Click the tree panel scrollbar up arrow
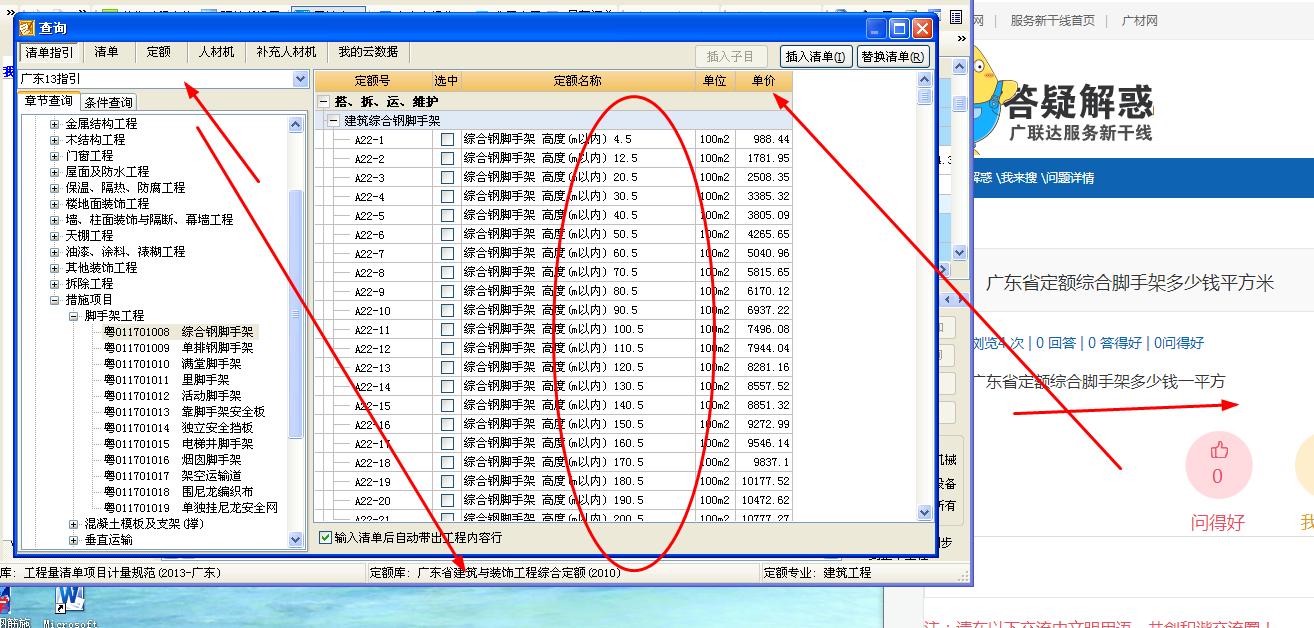This screenshot has height=628, width=1314. pyautogui.click(x=296, y=125)
